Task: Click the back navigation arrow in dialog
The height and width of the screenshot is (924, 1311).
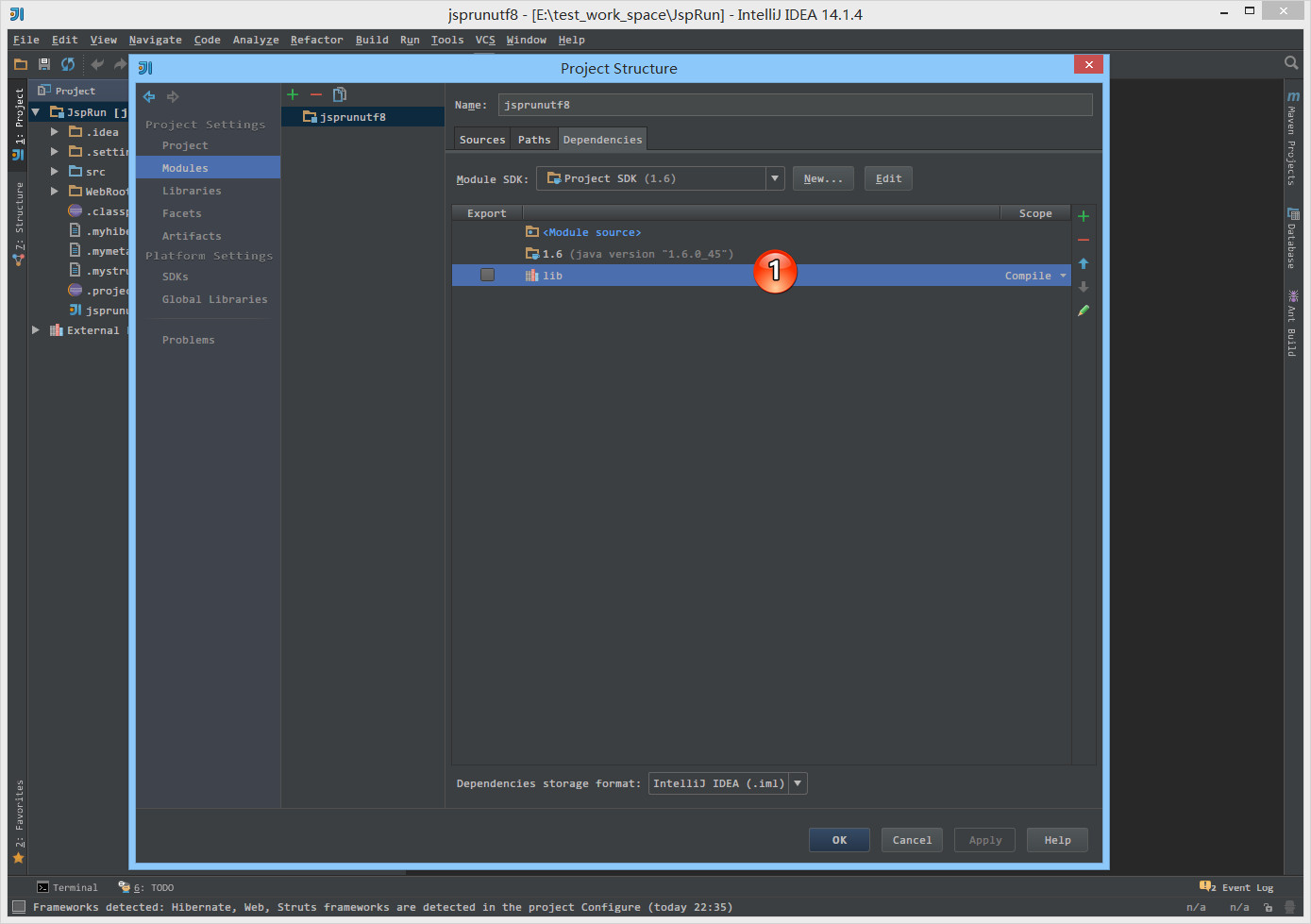Action: click(x=149, y=96)
